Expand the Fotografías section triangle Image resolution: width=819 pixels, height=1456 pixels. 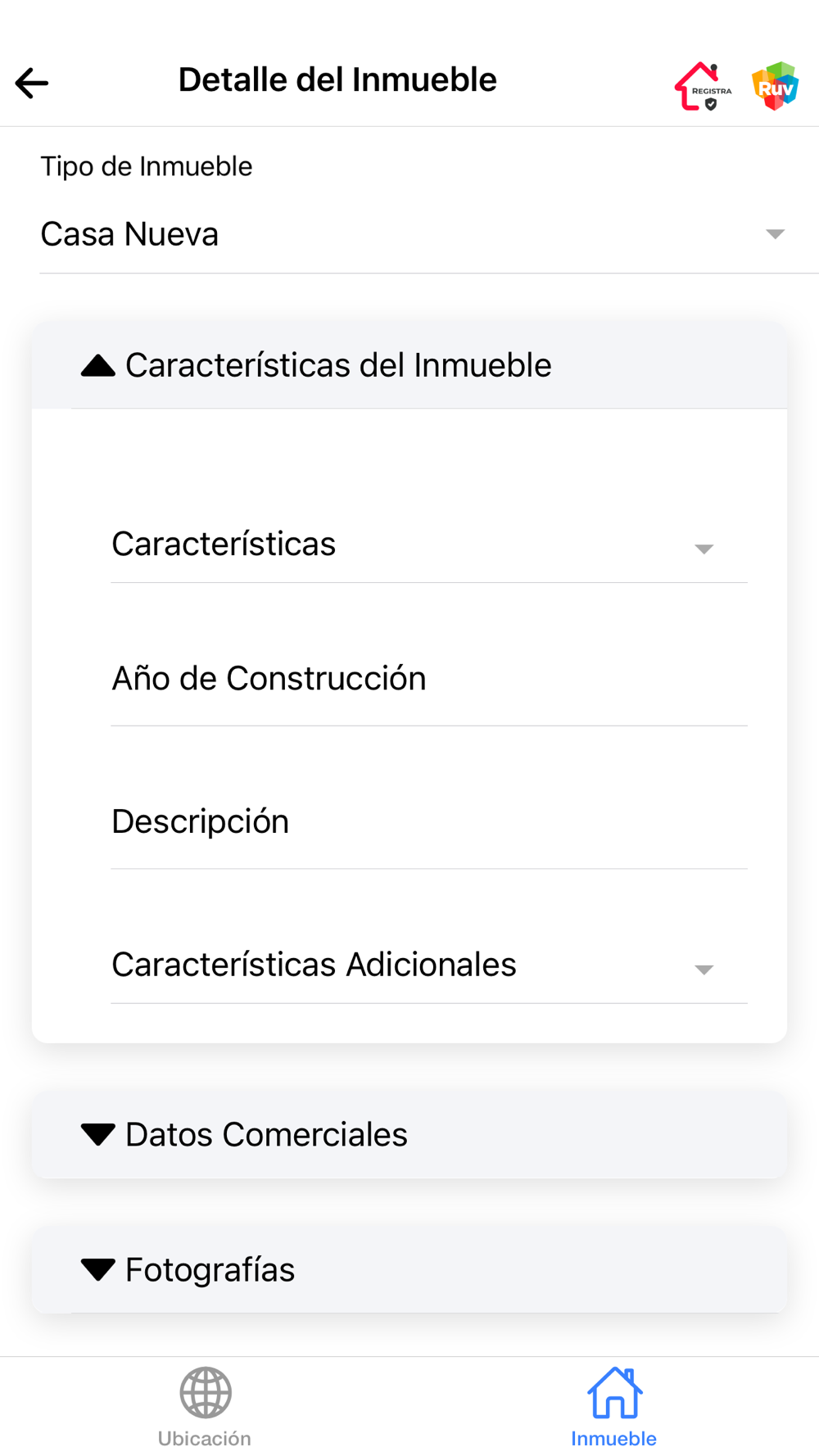pyautogui.click(x=97, y=1269)
